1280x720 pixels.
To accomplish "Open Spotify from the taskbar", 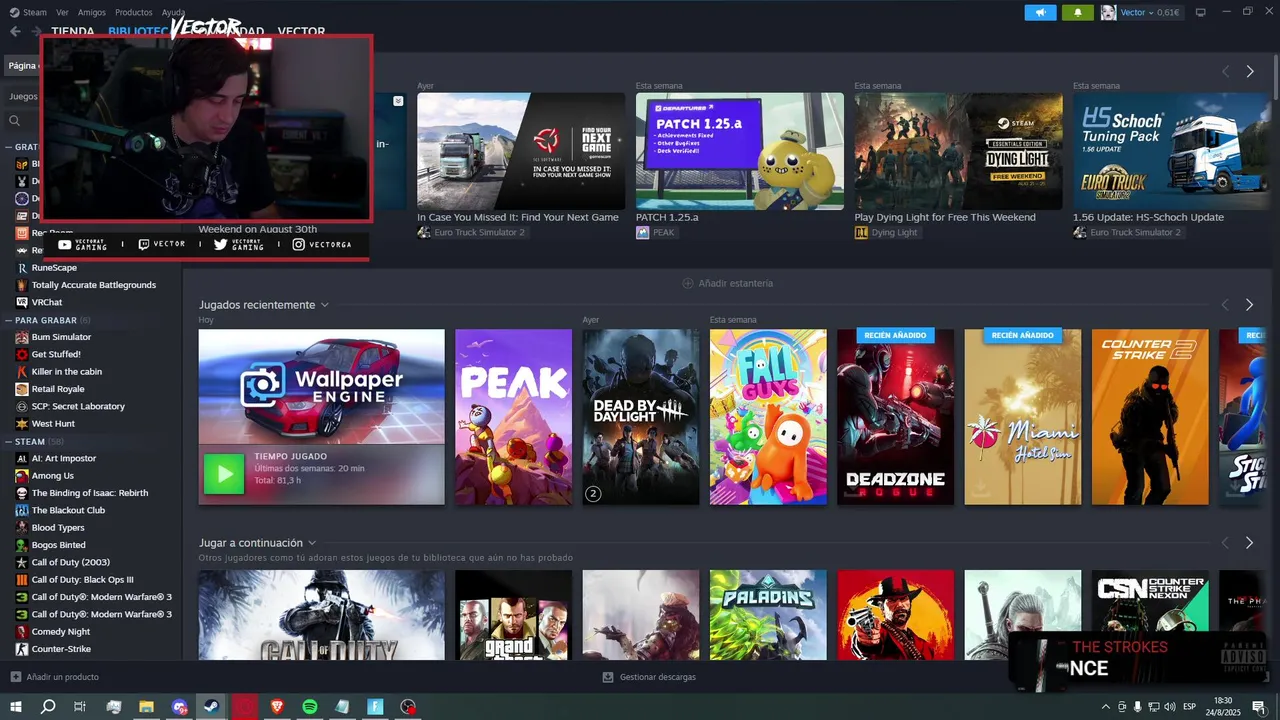I will [310, 706].
